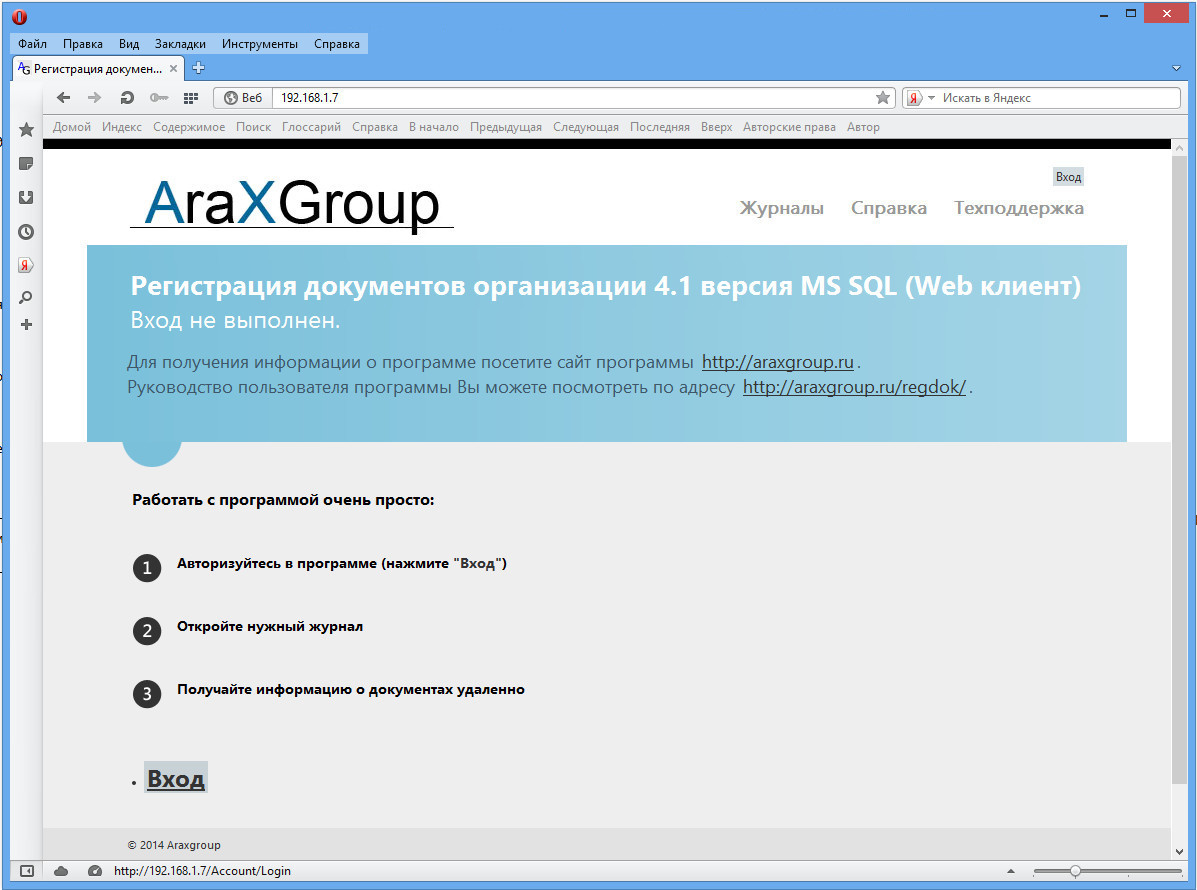
Task: Open a new tab with plus button
Action: pyautogui.click(x=198, y=68)
